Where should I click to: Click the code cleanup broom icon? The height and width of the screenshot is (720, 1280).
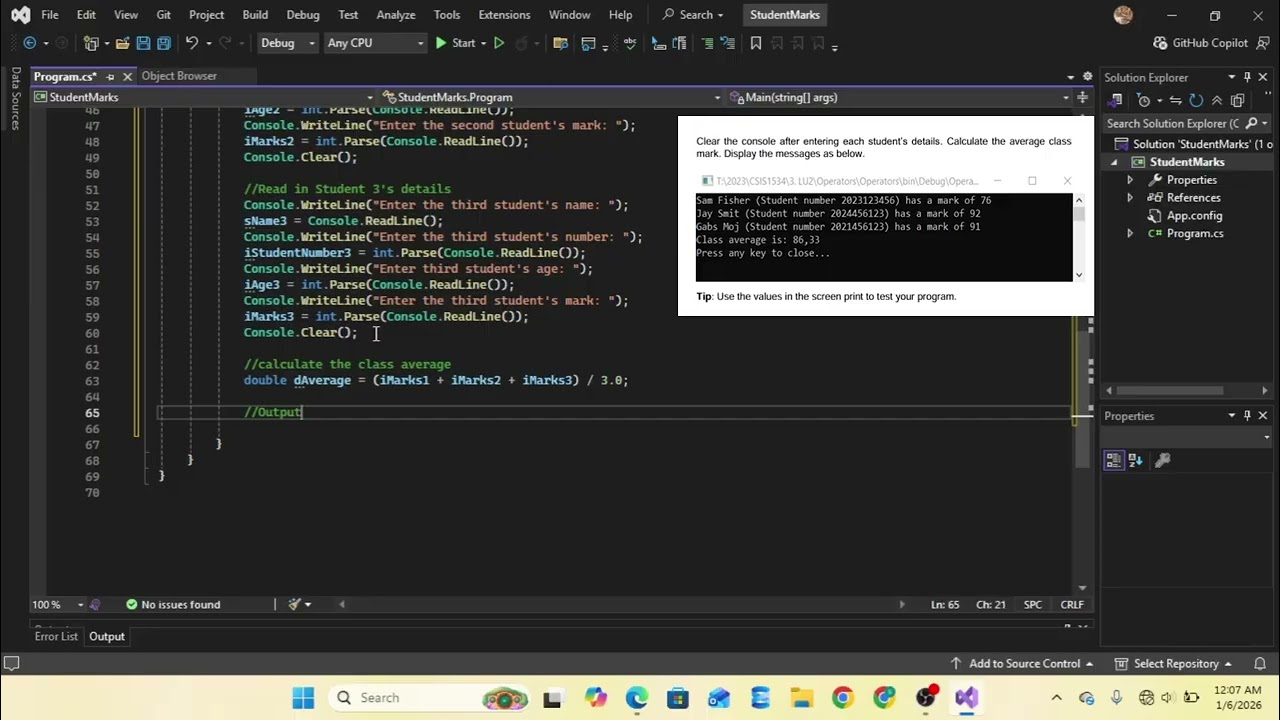[x=294, y=604]
